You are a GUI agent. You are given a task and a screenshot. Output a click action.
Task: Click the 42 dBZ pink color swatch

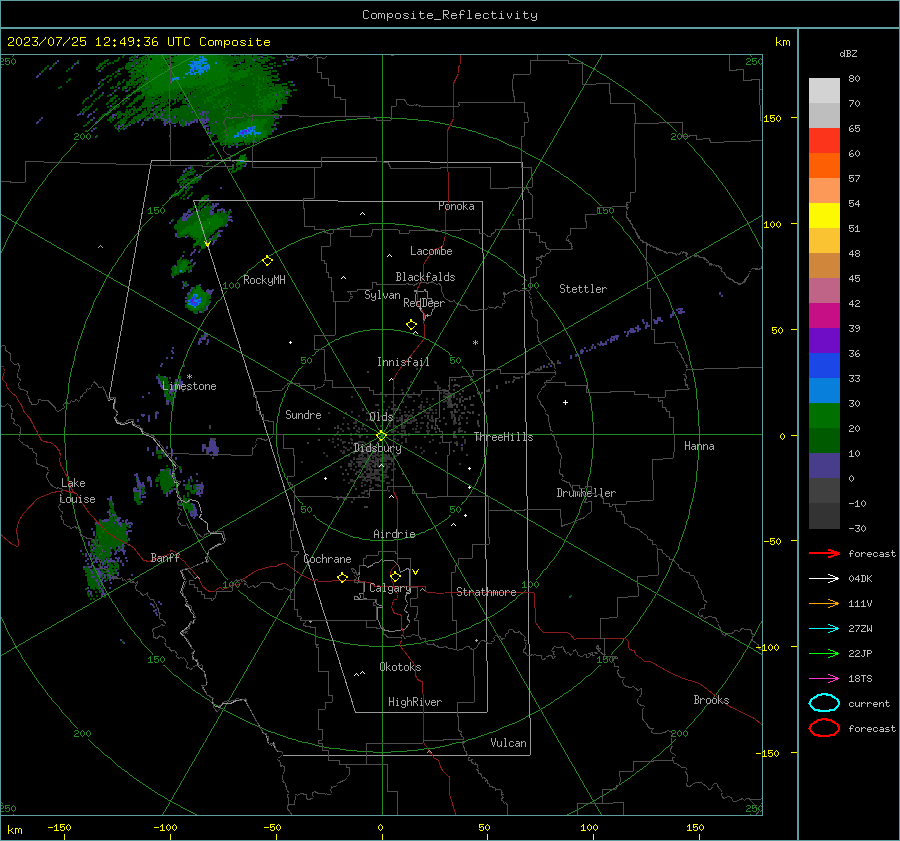pyautogui.click(x=824, y=290)
